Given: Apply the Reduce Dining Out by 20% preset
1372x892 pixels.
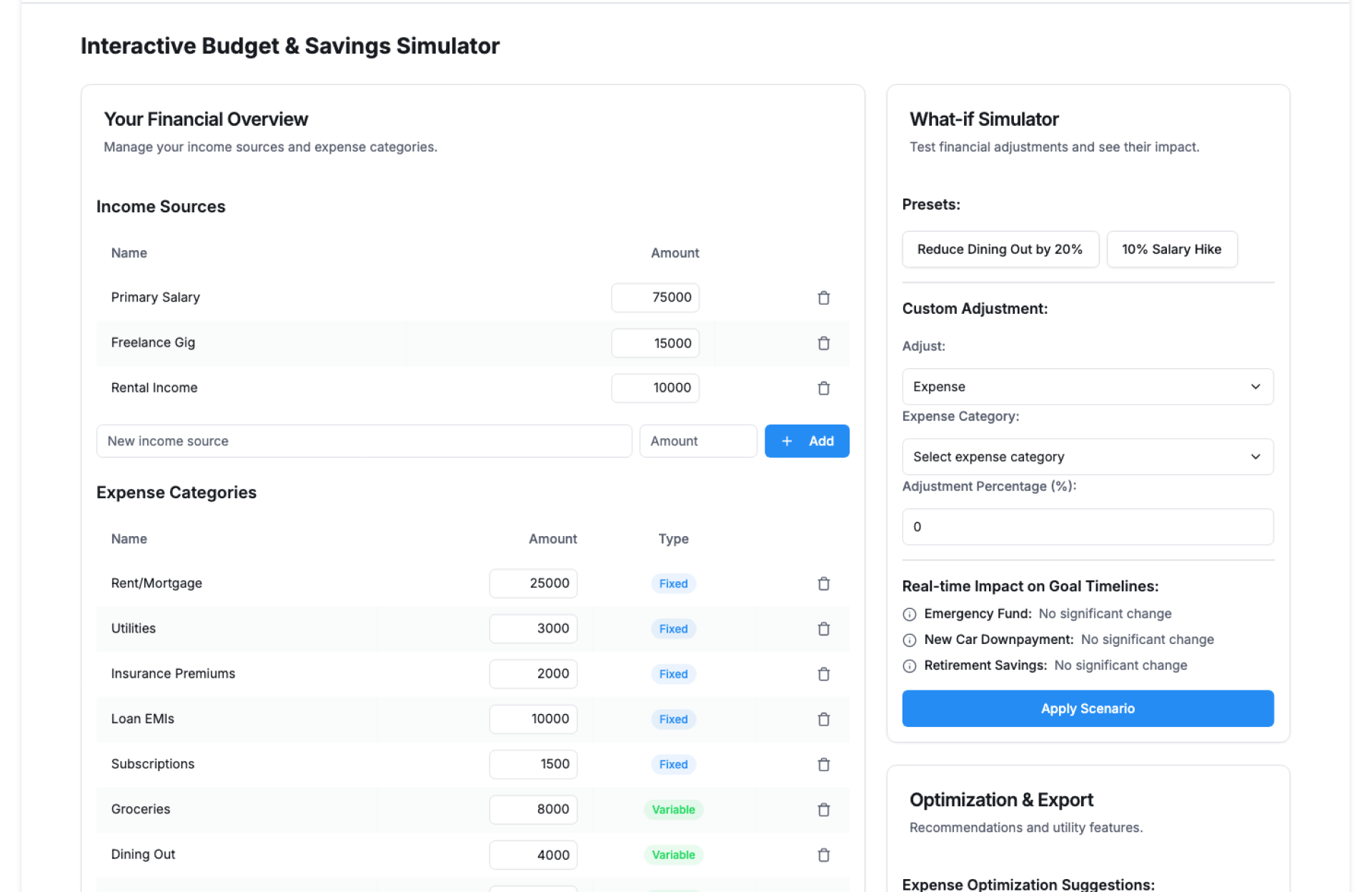Looking at the screenshot, I should 1000,249.
